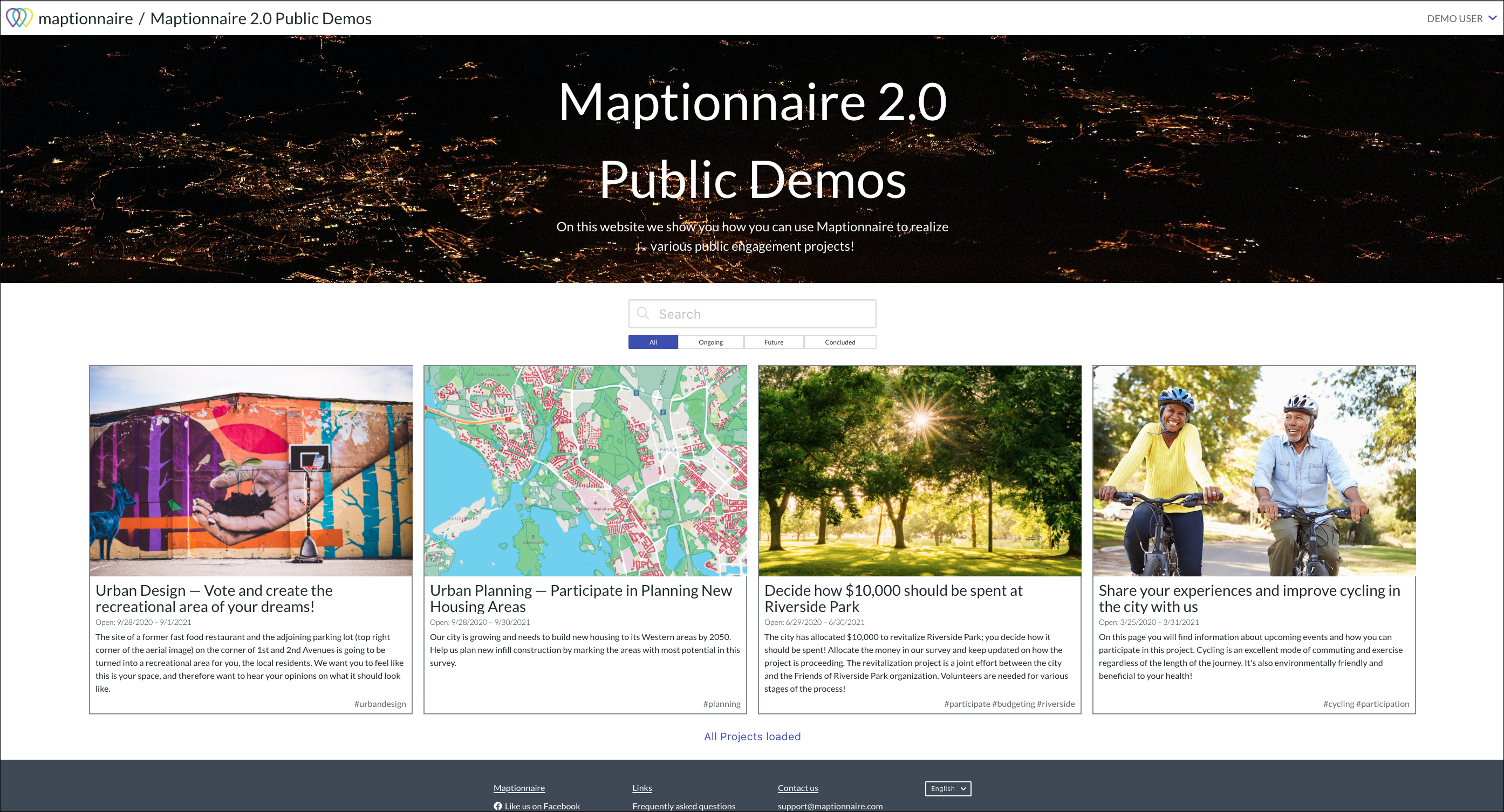Click the #cycling hashtag
Image resolution: width=1504 pixels, height=812 pixels.
click(1339, 704)
